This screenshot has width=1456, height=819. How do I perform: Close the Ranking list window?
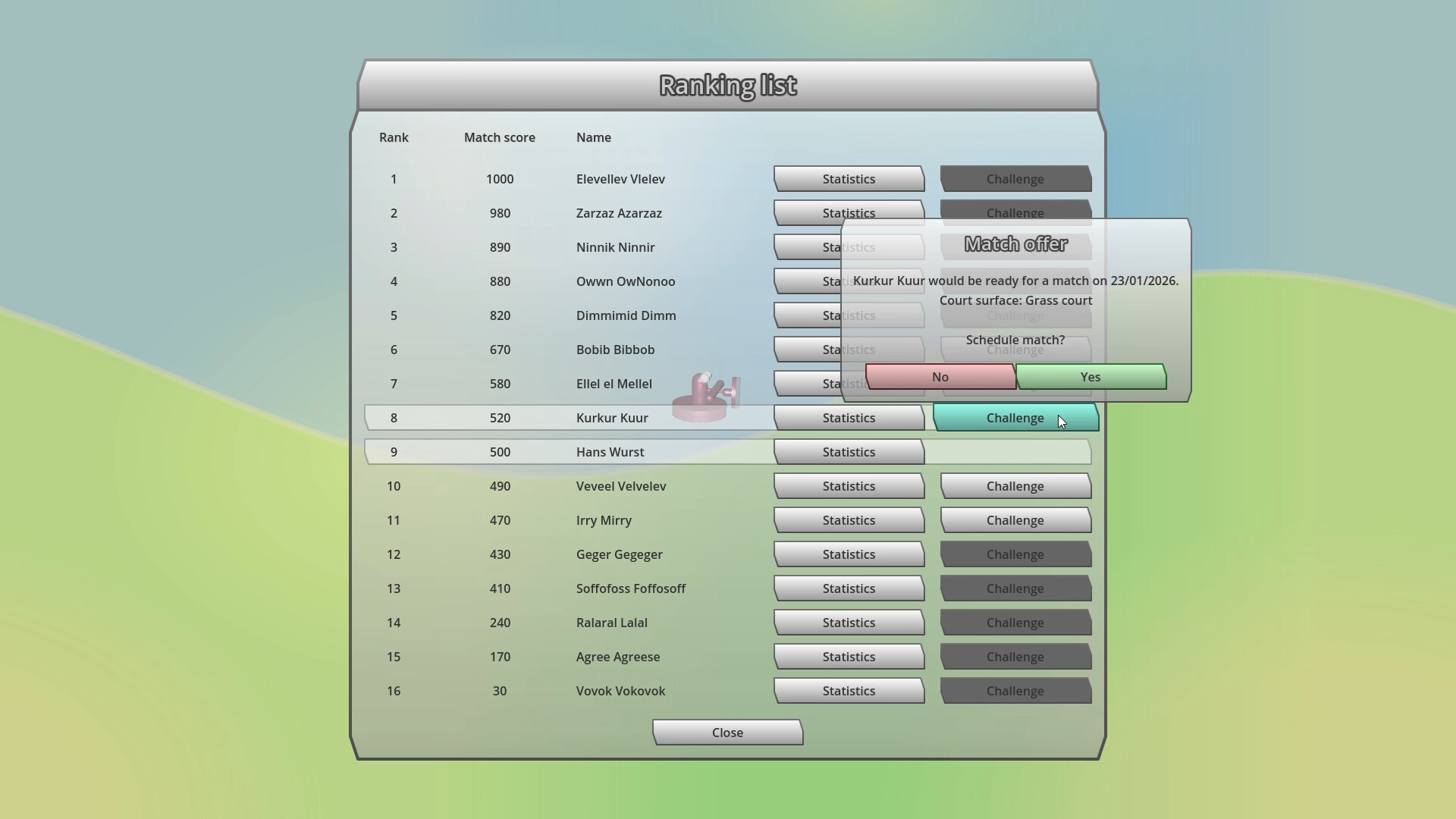click(x=727, y=732)
